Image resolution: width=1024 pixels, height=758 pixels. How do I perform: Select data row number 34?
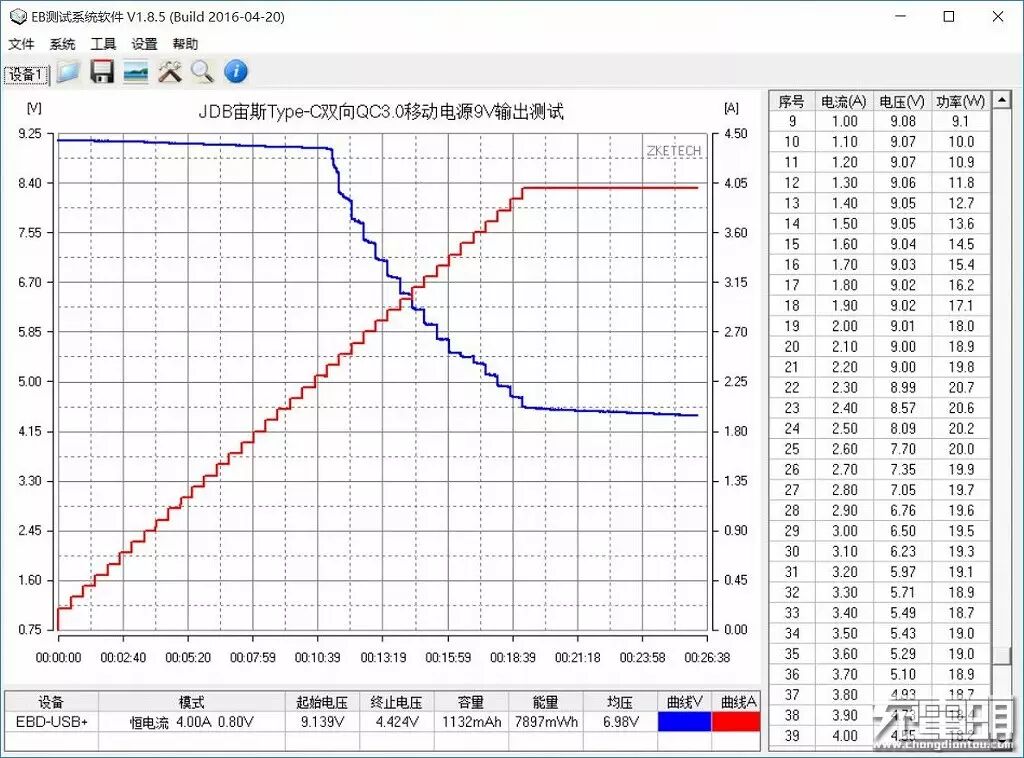[x=880, y=633]
